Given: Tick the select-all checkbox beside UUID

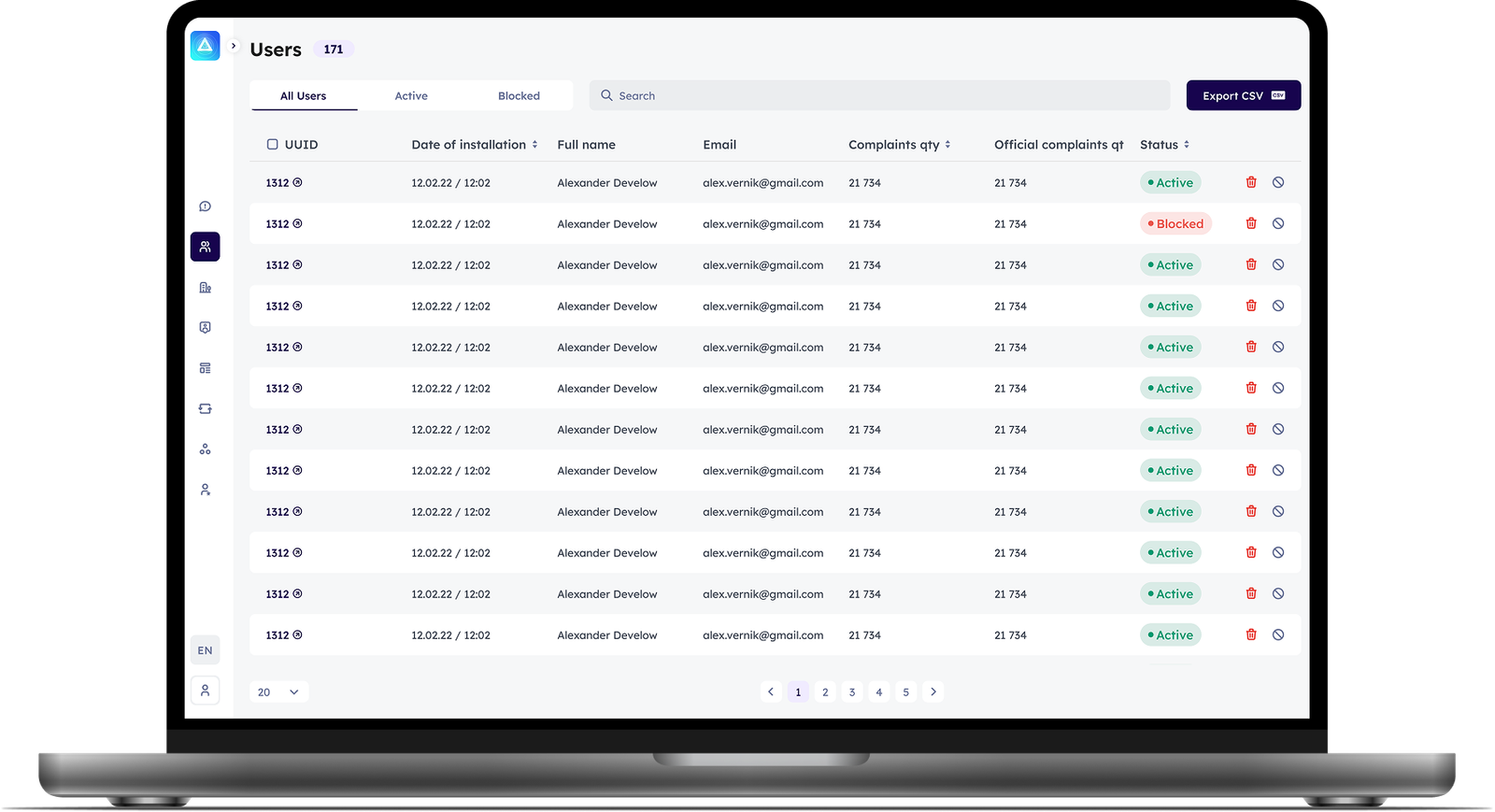Looking at the screenshot, I should 273,145.
